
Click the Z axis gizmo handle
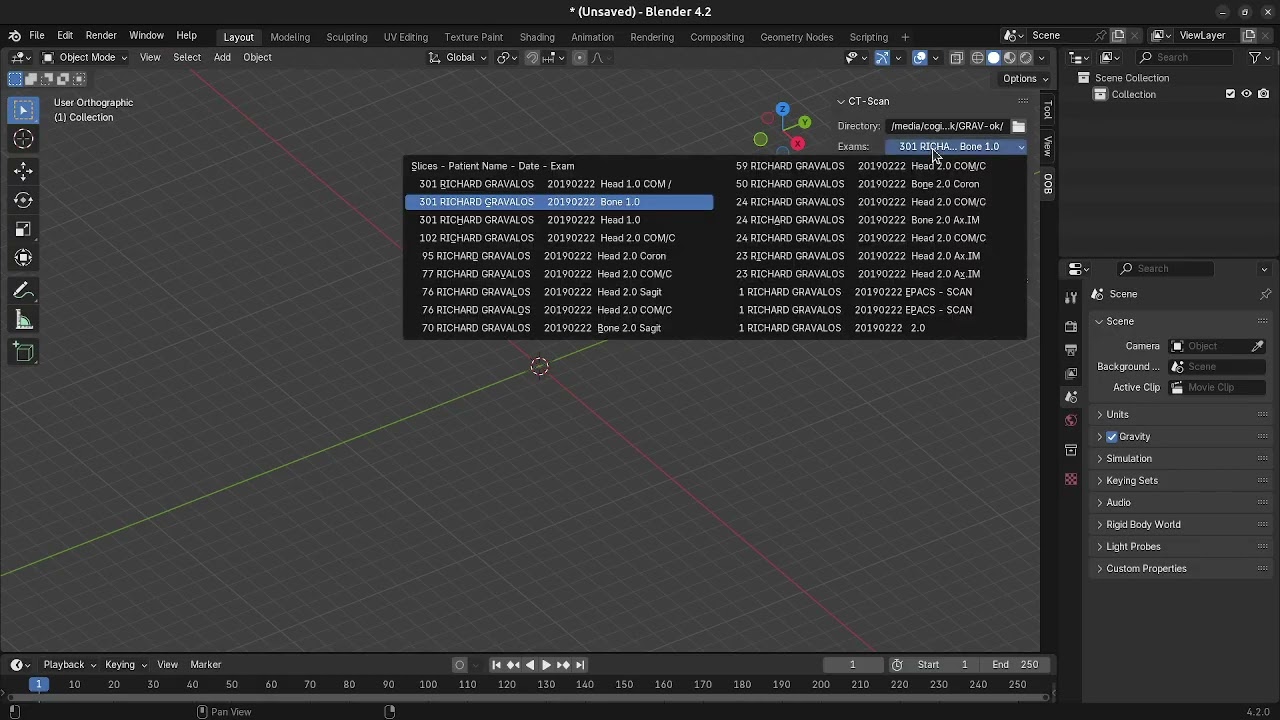tap(782, 109)
